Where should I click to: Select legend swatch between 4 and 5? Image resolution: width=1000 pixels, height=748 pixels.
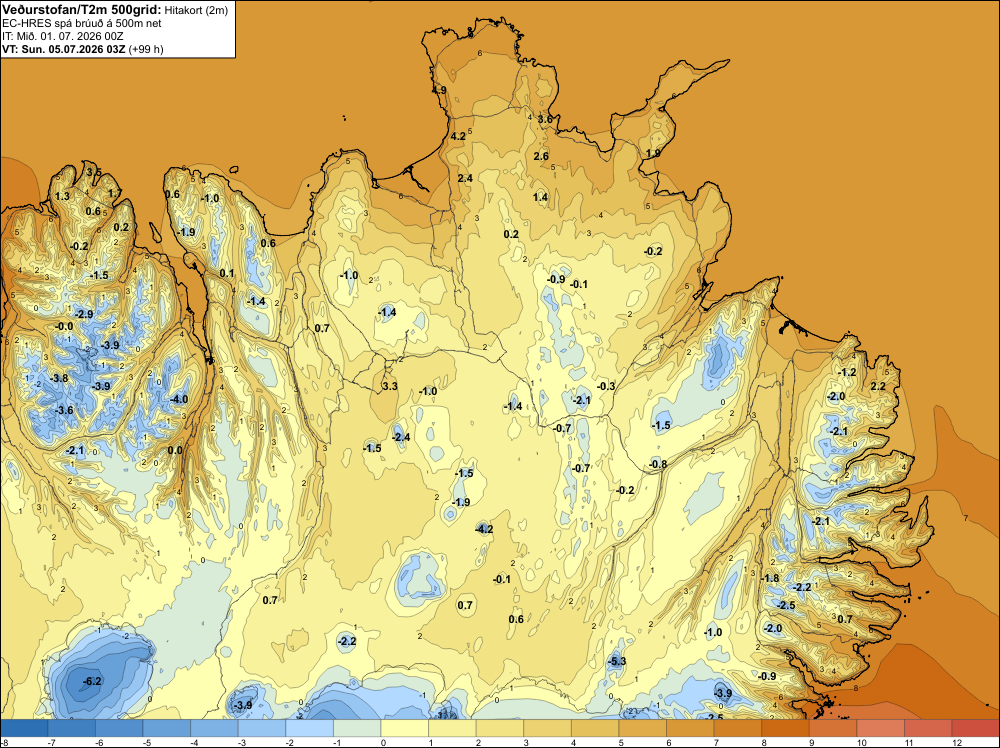(594, 728)
